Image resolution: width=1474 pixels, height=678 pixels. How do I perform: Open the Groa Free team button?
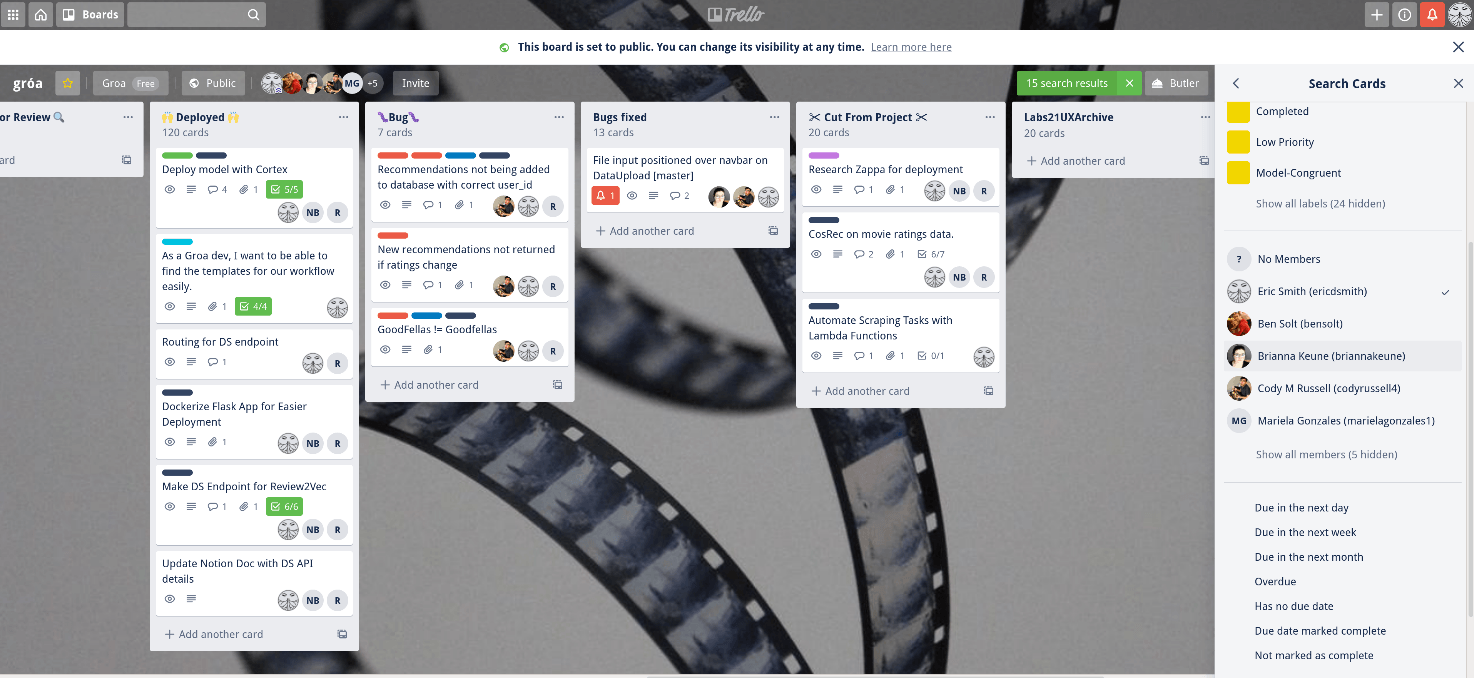130,83
